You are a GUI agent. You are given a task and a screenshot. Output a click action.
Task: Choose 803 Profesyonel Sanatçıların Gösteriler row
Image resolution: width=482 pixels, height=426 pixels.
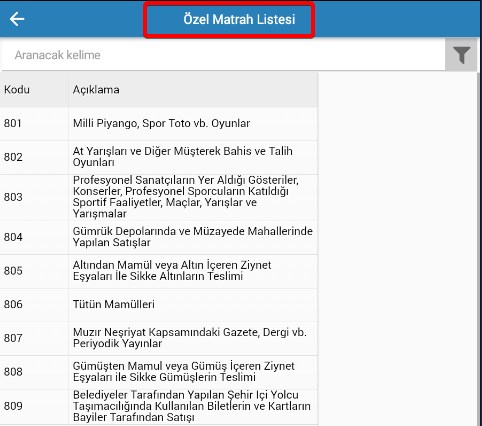[159, 197]
